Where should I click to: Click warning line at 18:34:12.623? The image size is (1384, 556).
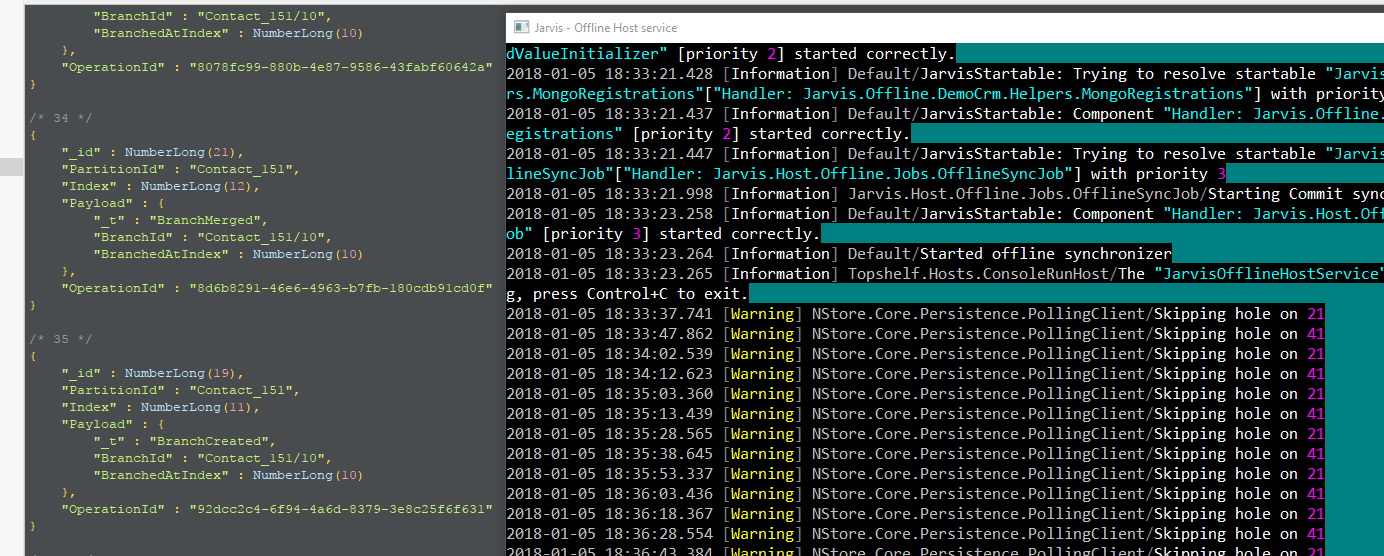click(x=915, y=374)
